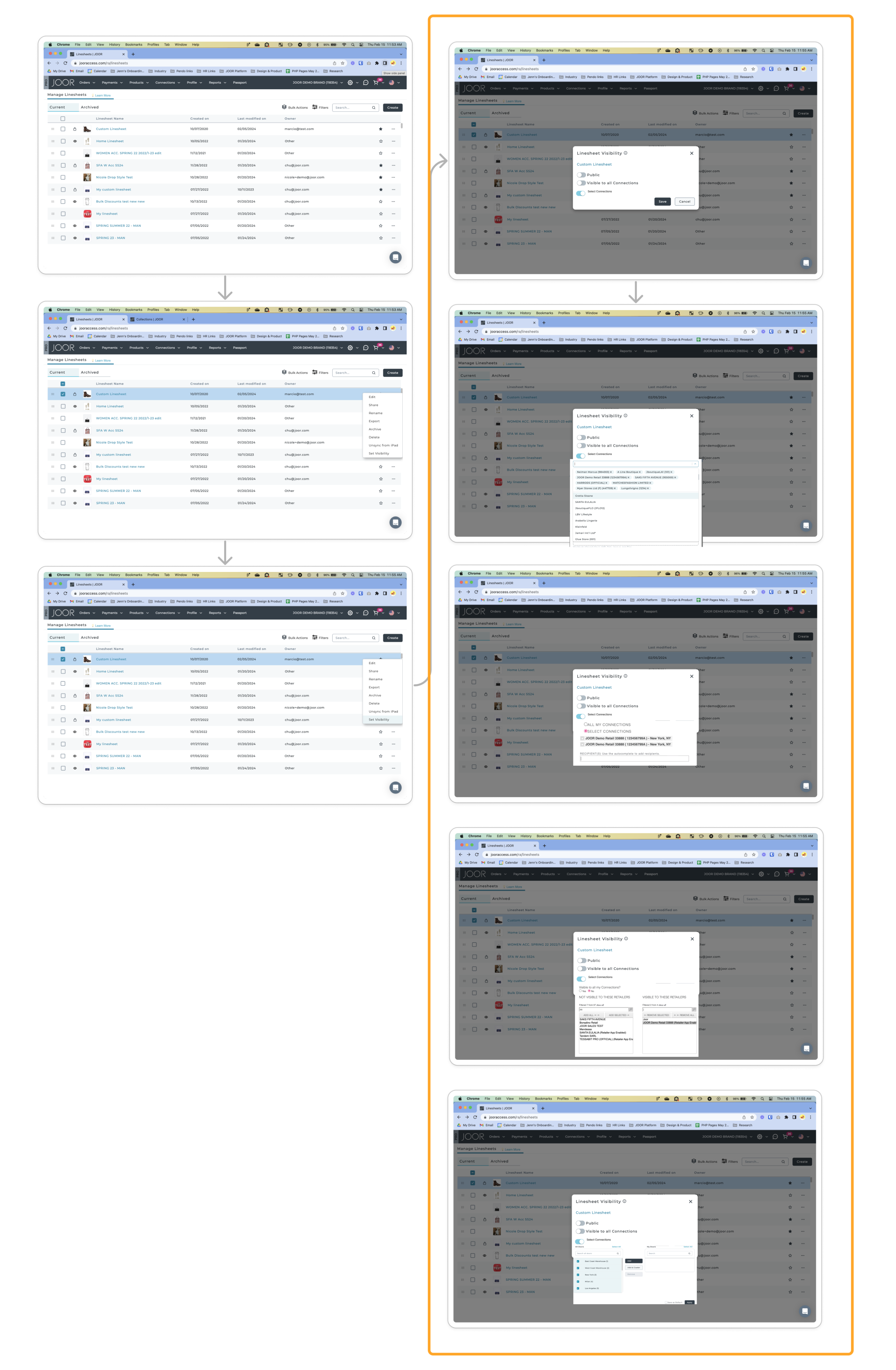
Task: In the top-left screenshot, open Filters
Action: pyautogui.click(x=320, y=108)
